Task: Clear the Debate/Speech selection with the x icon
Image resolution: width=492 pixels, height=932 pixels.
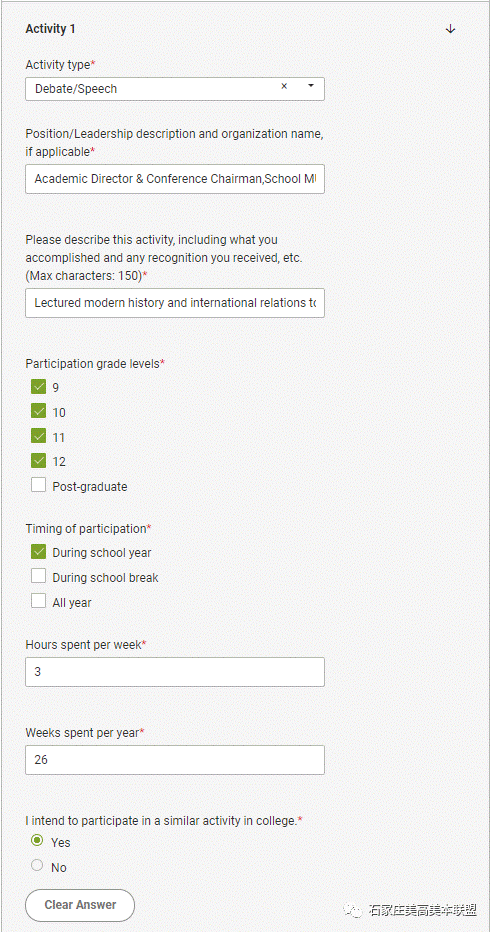Action: (x=284, y=86)
